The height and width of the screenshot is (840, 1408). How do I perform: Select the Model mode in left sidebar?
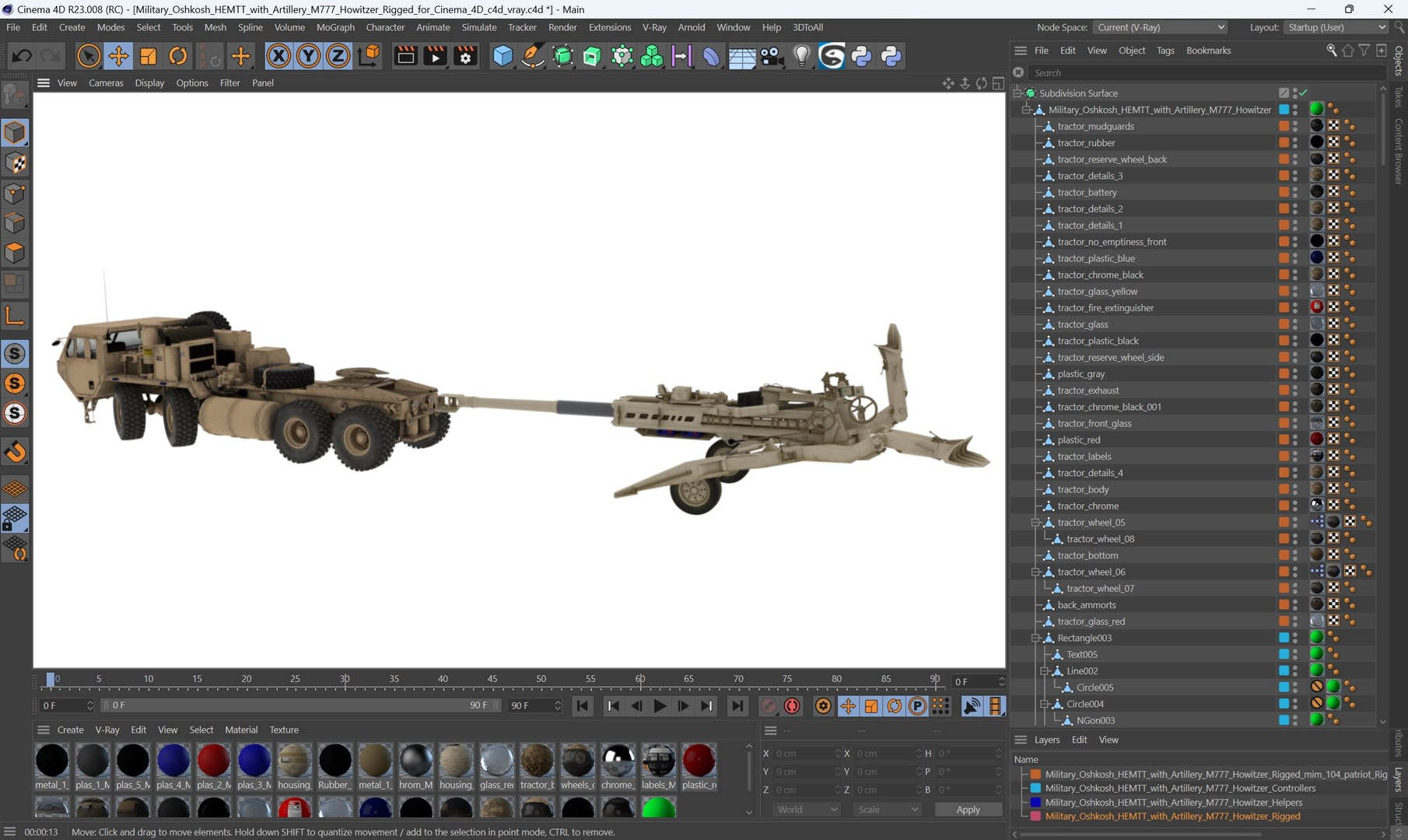tap(15, 132)
